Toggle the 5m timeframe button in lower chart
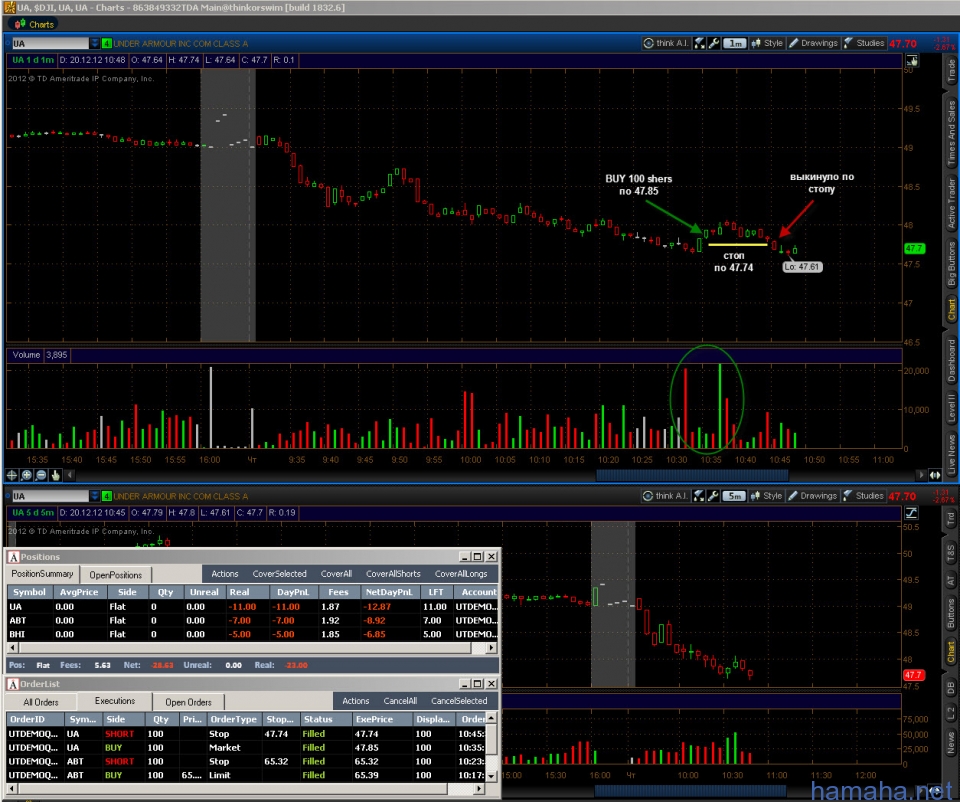Image resolution: width=960 pixels, height=802 pixels. click(x=735, y=496)
